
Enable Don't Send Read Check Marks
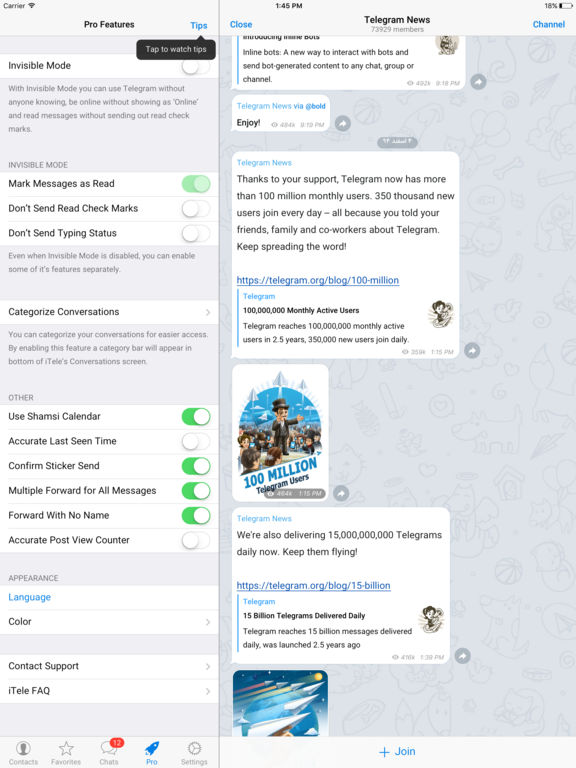tap(196, 209)
